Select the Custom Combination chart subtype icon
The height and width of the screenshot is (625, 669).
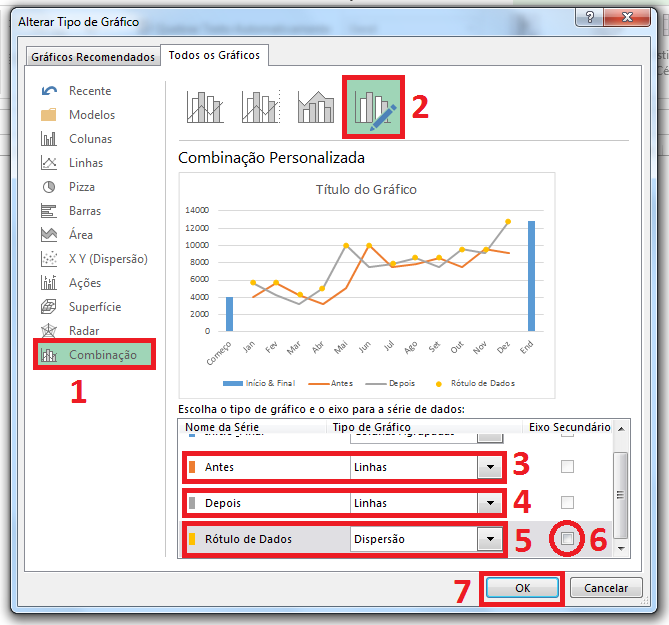[372, 107]
